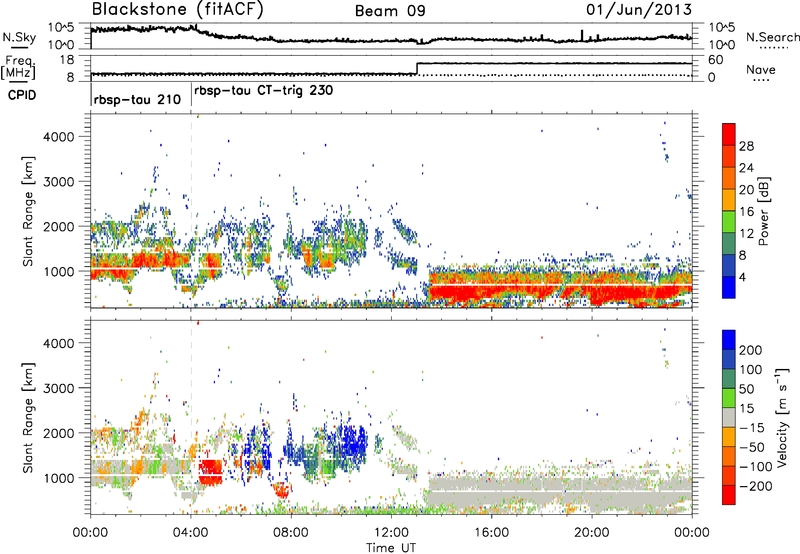Click the velocity panel 'Slant Range [km]' label

[28, 418]
